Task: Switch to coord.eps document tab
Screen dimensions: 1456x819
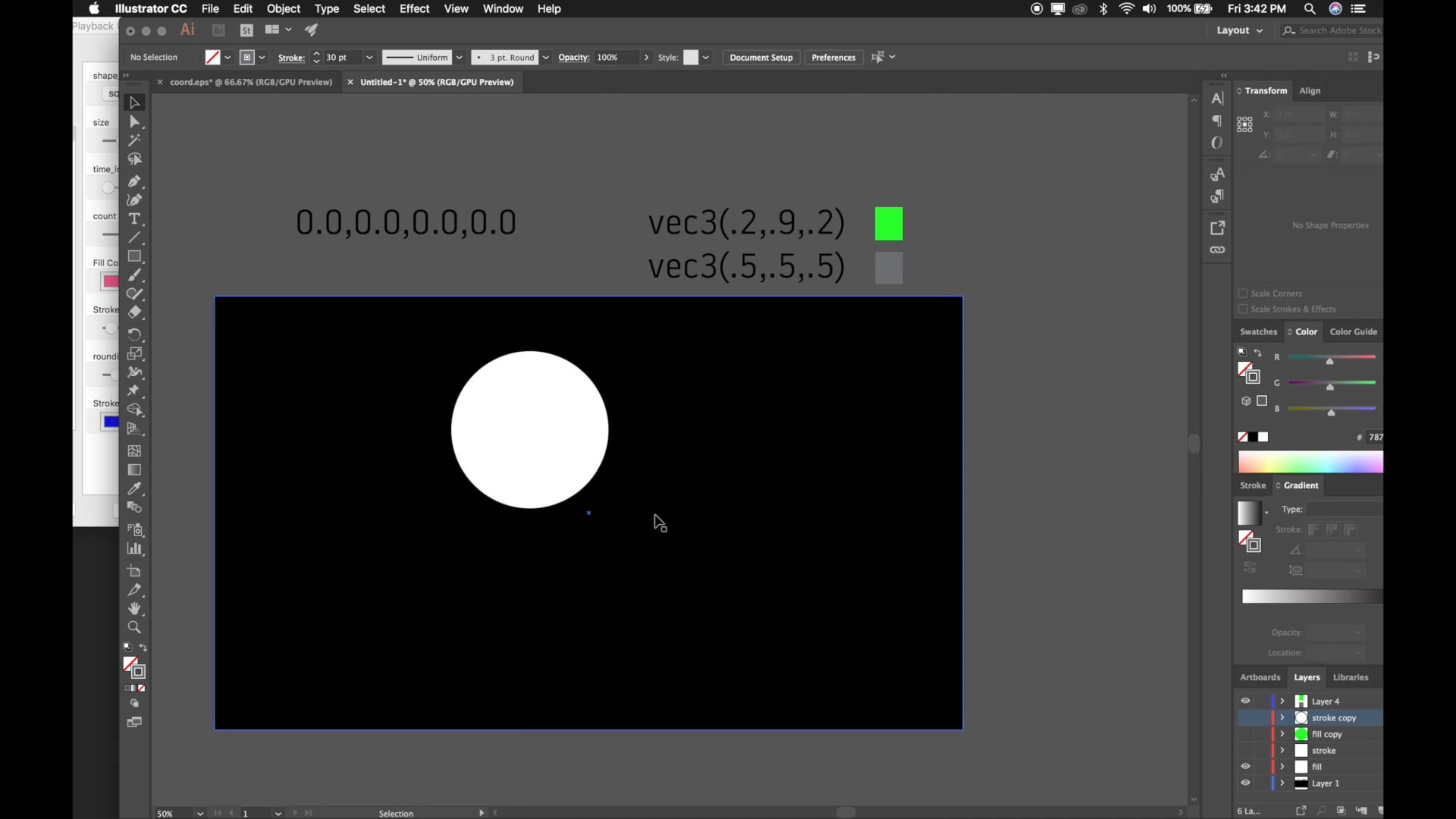Action: pos(250,82)
